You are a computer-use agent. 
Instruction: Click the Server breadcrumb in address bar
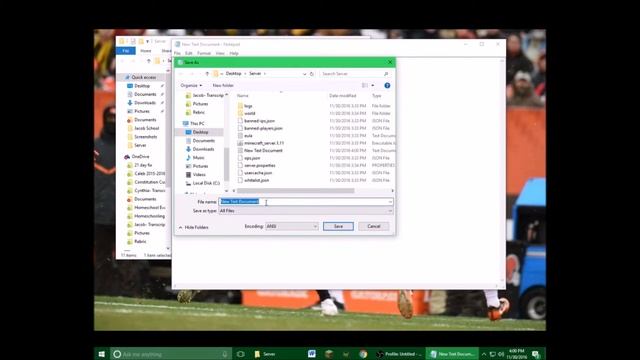pos(255,73)
